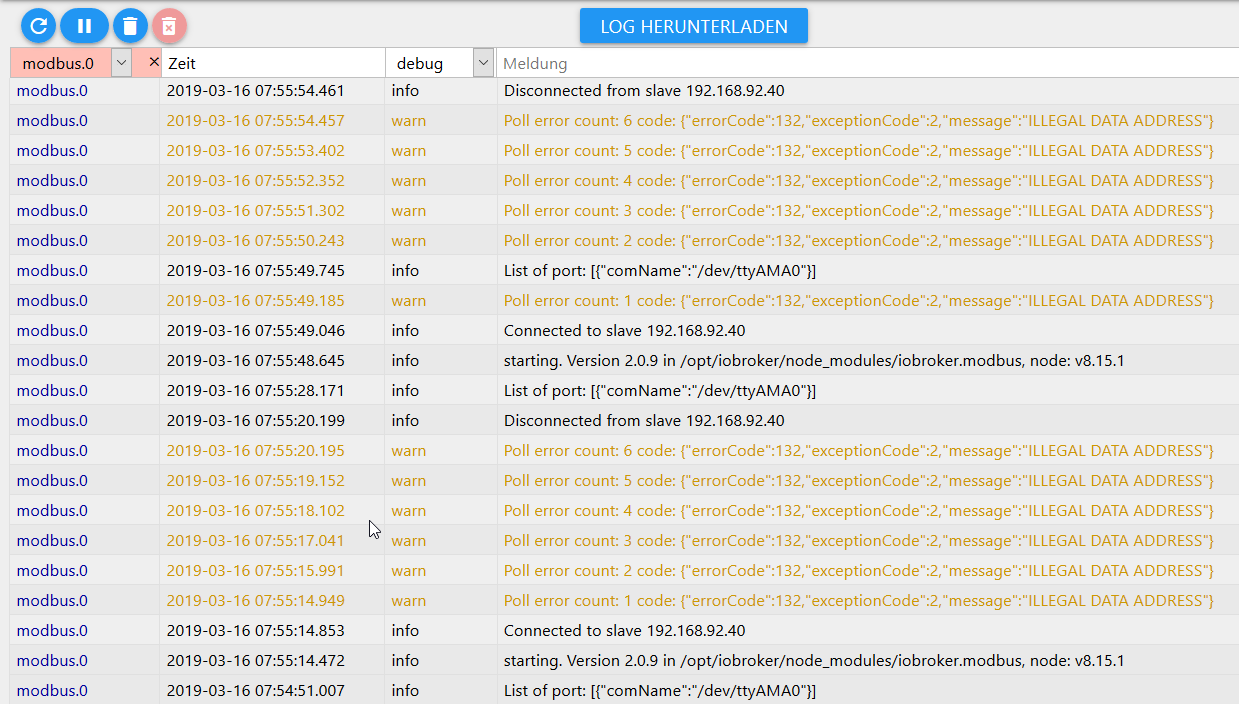Viewport: 1239px width, 704px height.
Task: Click timestamp 2019-03-16 07:55:52.352
Action: click(255, 181)
